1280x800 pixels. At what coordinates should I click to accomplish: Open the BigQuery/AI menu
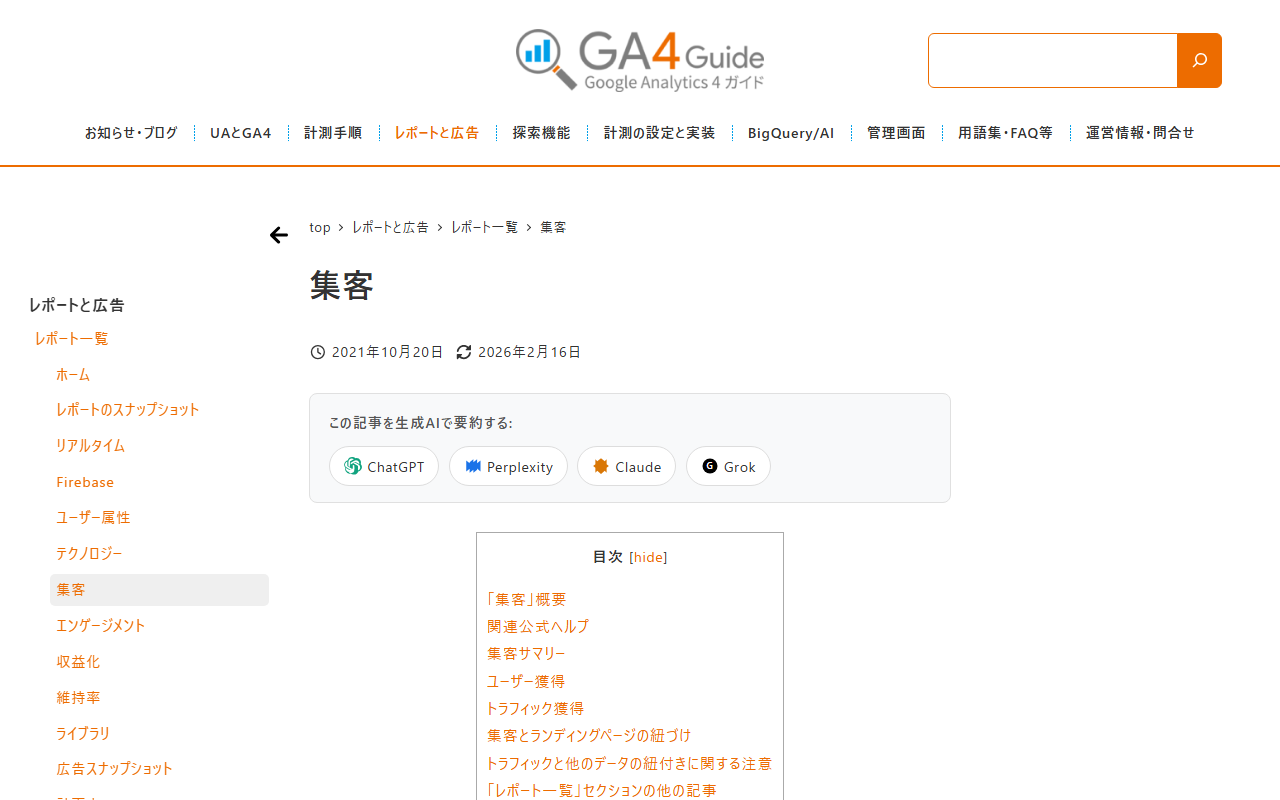point(791,133)
